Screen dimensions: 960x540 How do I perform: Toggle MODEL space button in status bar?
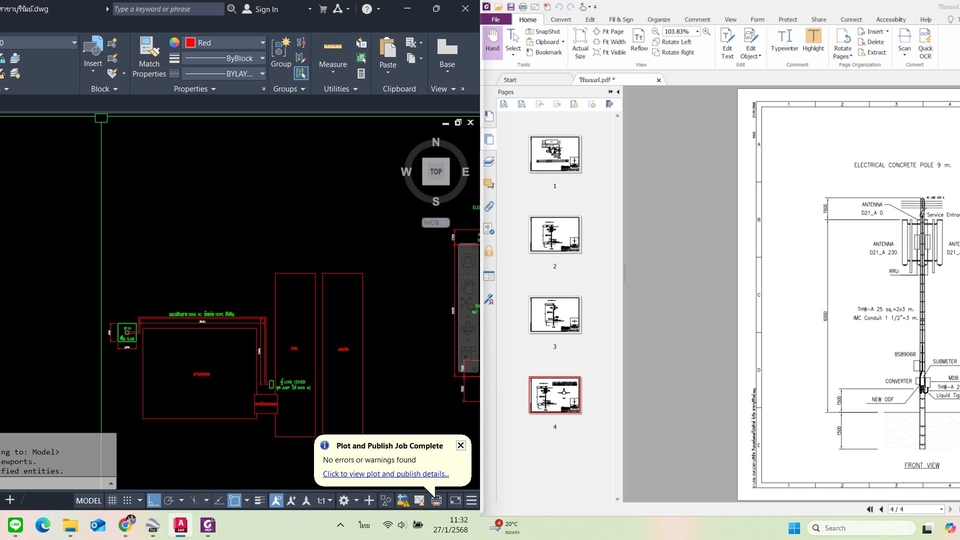pos(89,500)
